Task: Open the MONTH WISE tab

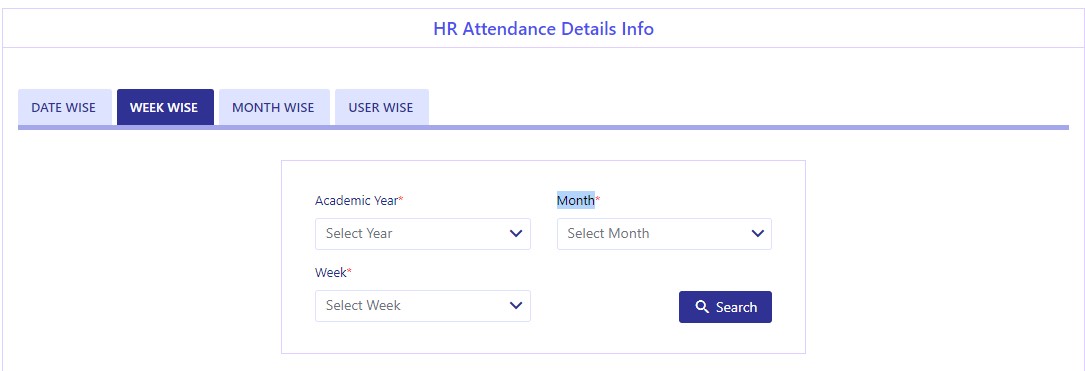Action: click(273, 107)
